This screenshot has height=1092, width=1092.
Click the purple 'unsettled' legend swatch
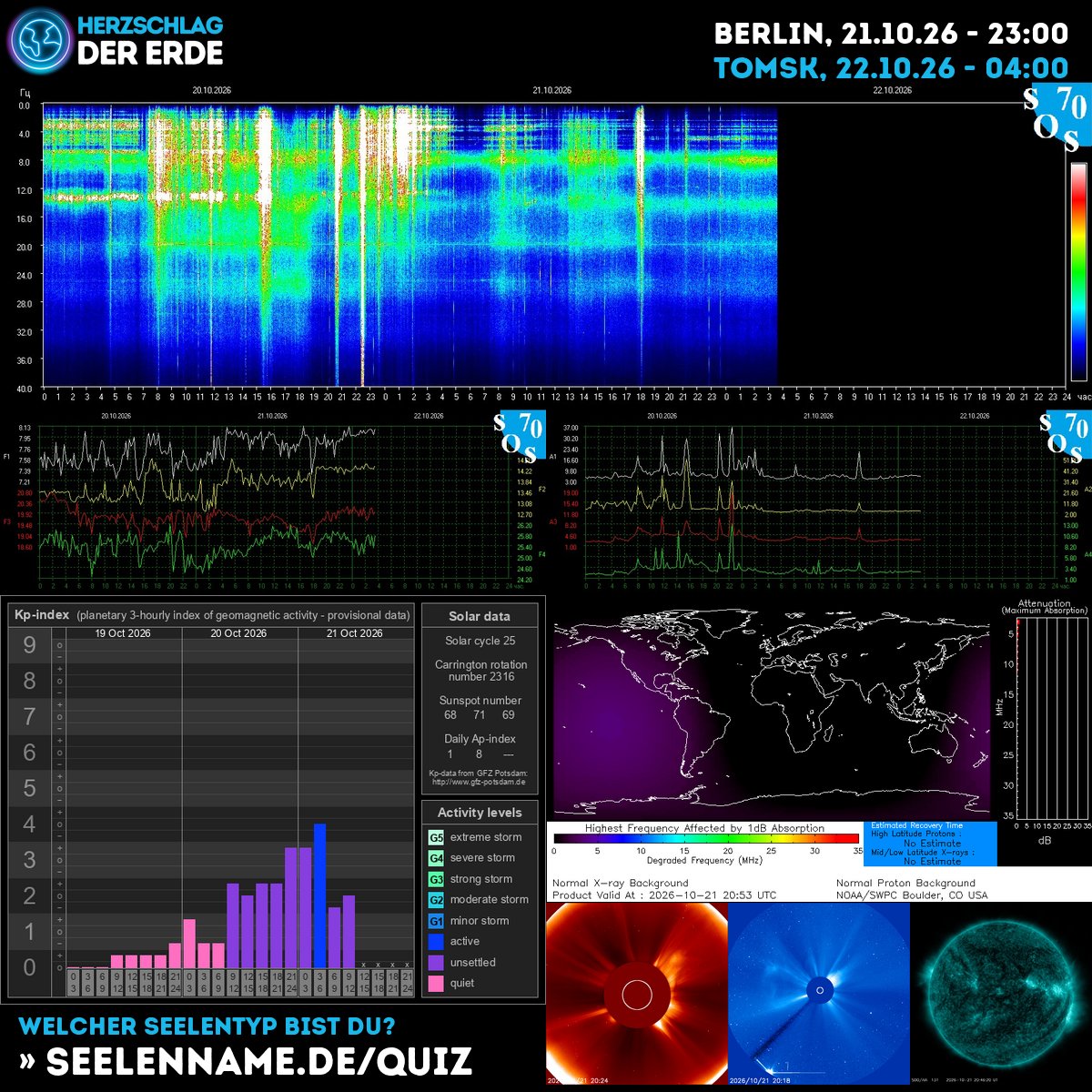[436, 963]
